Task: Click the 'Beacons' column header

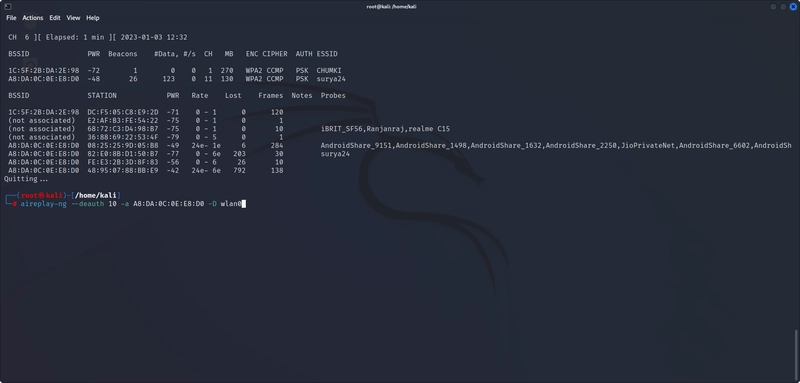Action: point(123,54)
